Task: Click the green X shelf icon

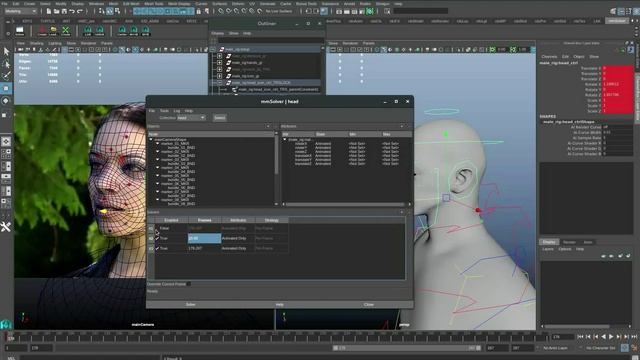Action: pos(65,31)
